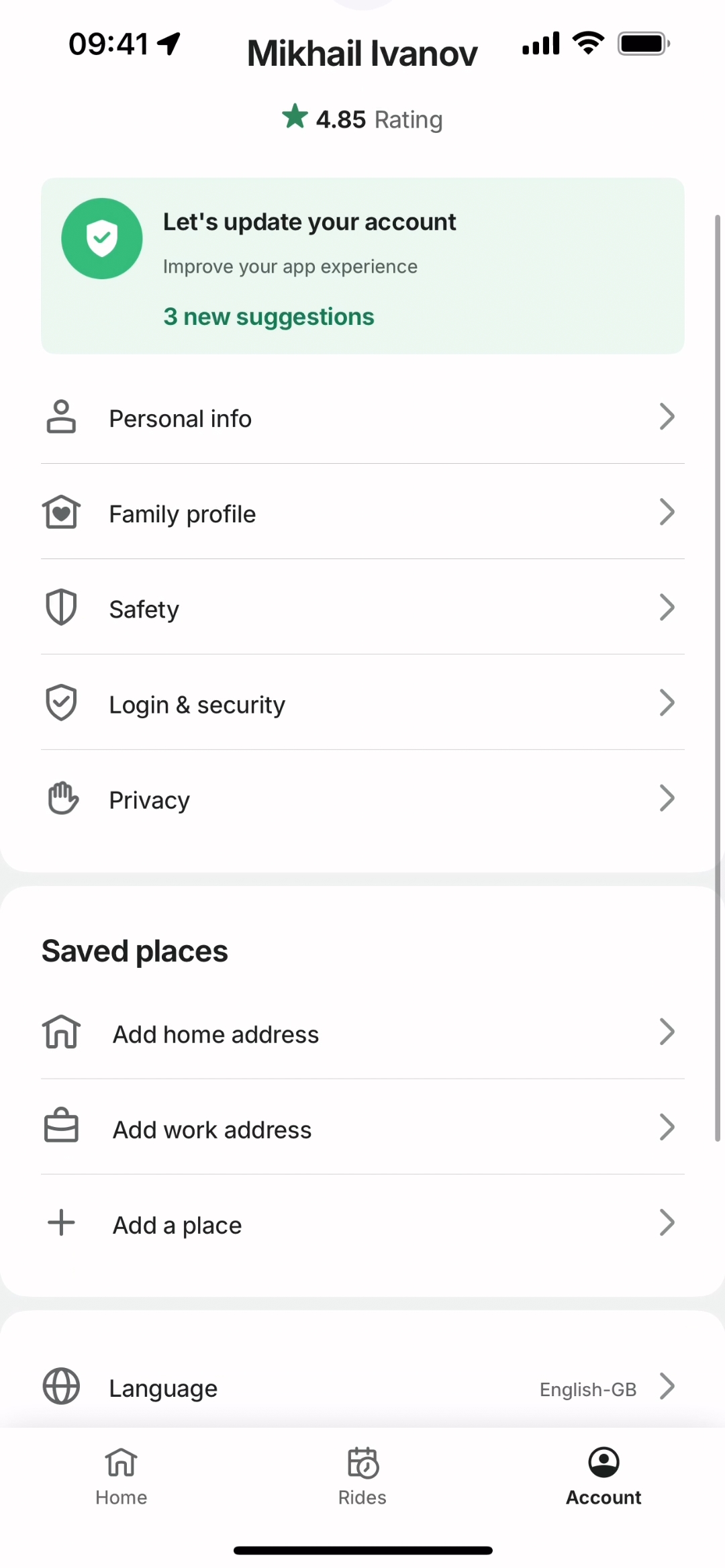Image resolution: width=725 pixels, height=1568 pixels.
Task: Tap the Safety shield icon
Action: click(61, 607)
